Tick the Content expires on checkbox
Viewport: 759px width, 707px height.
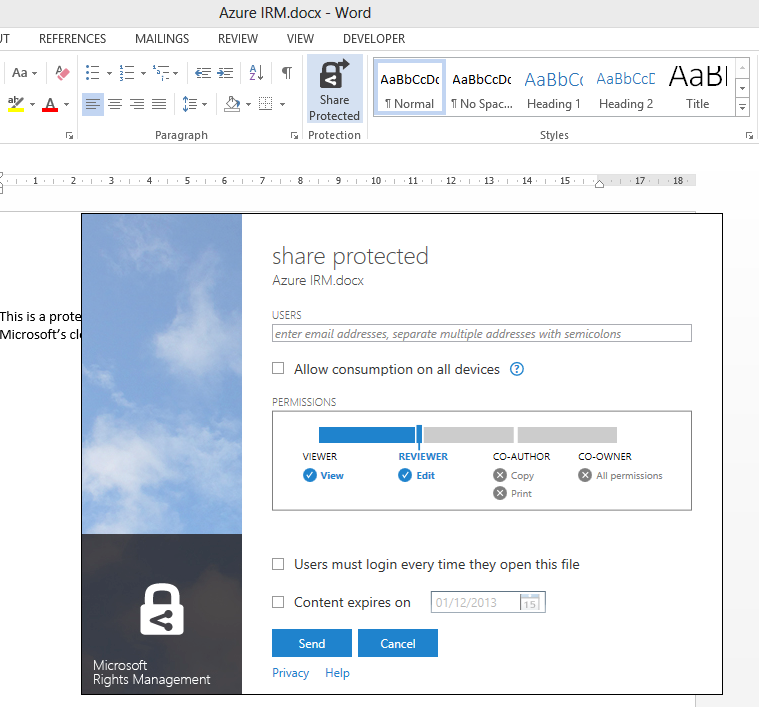pos(278,602)
